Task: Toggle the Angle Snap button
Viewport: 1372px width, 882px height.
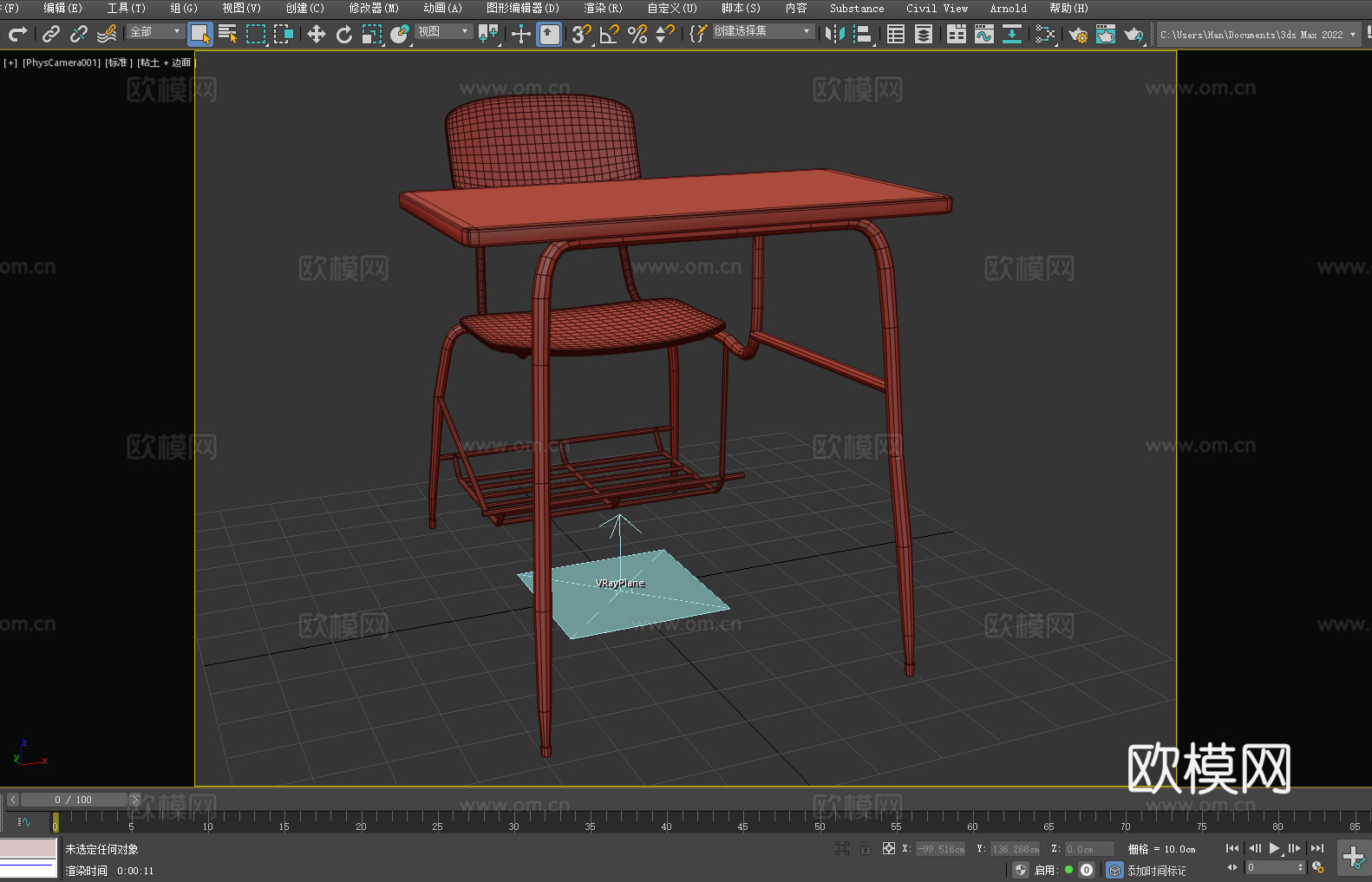Action: [610, 34]
